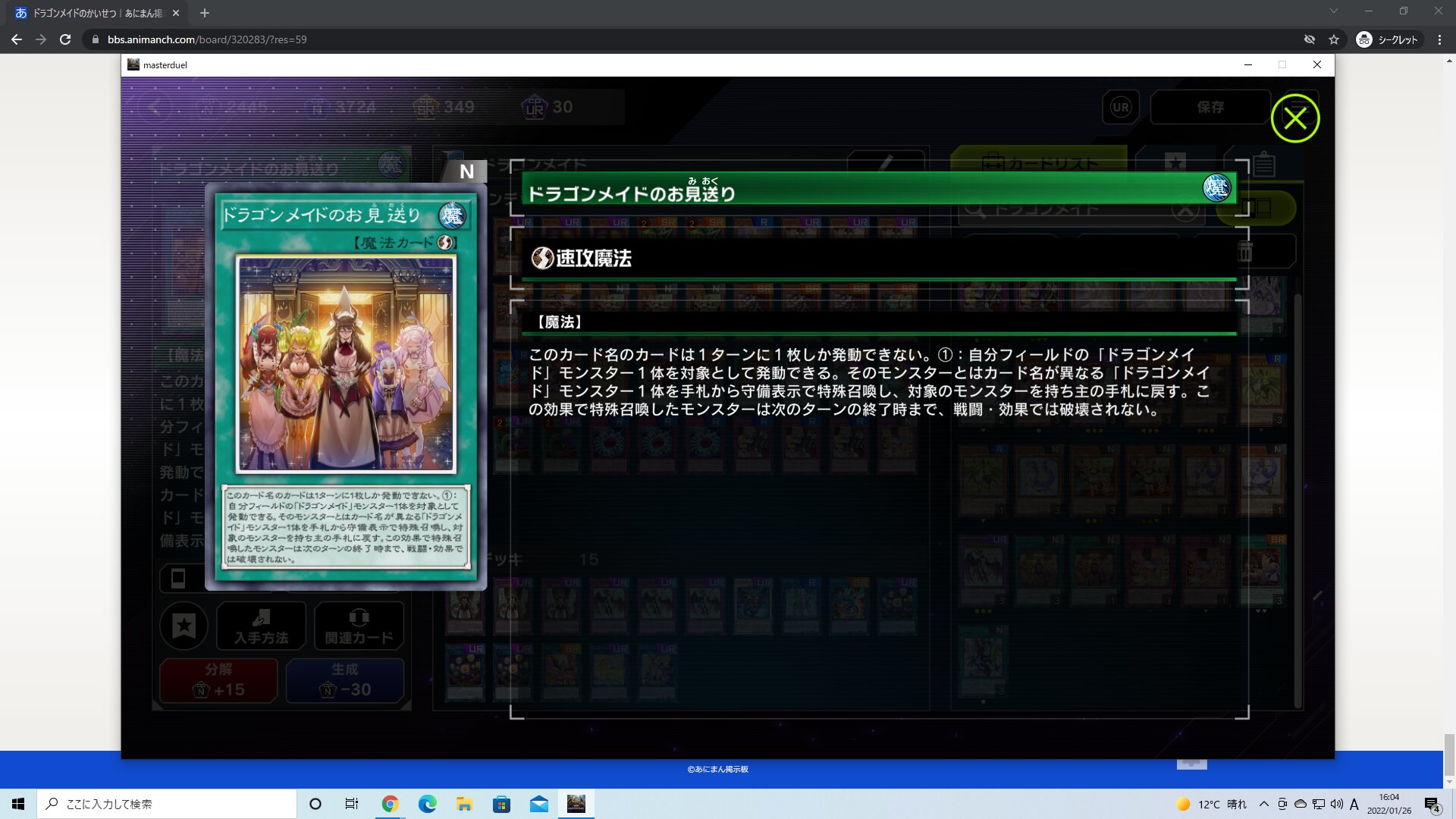The width and height of the screenshot is (1456, 819).
Task: Open Mail app from the taskbar
Action: (539, 804)
